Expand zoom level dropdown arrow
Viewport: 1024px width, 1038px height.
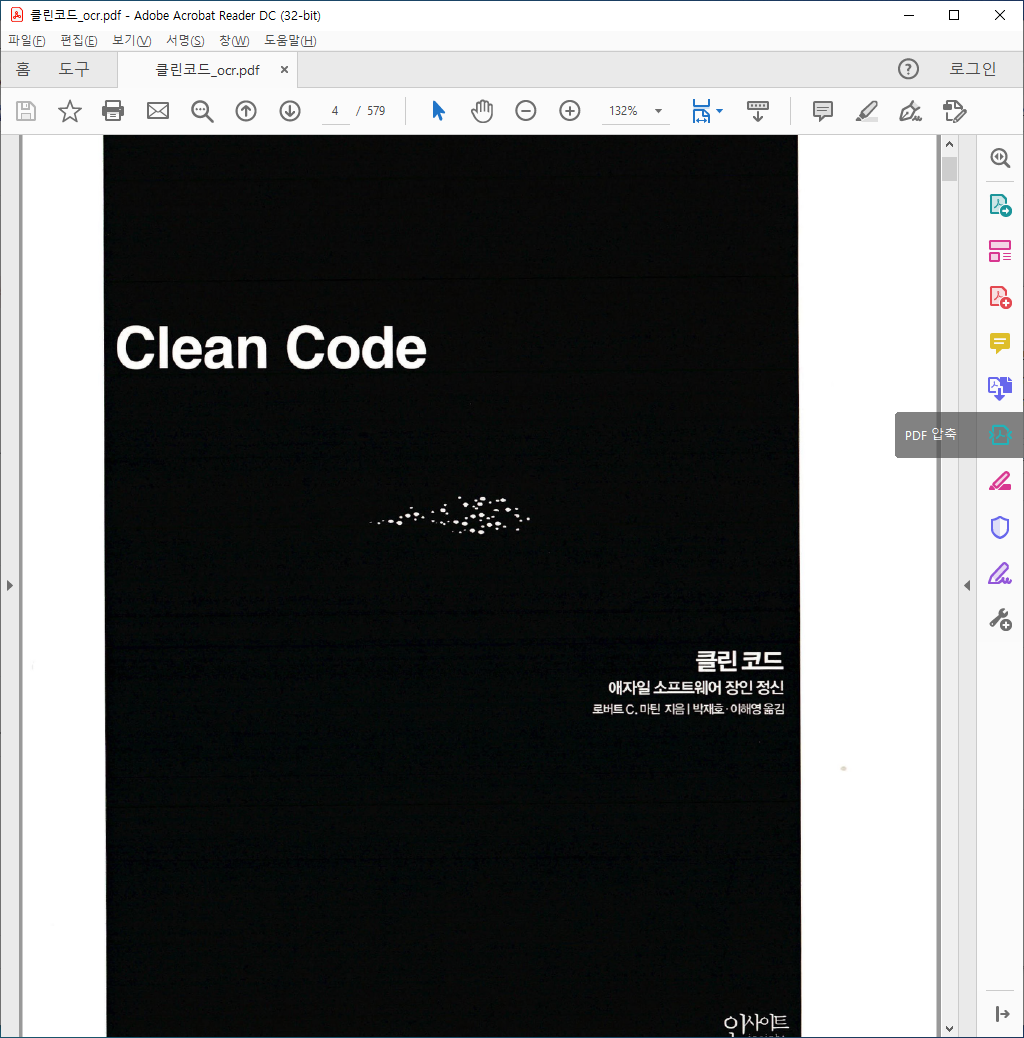(x=659, y=111)
